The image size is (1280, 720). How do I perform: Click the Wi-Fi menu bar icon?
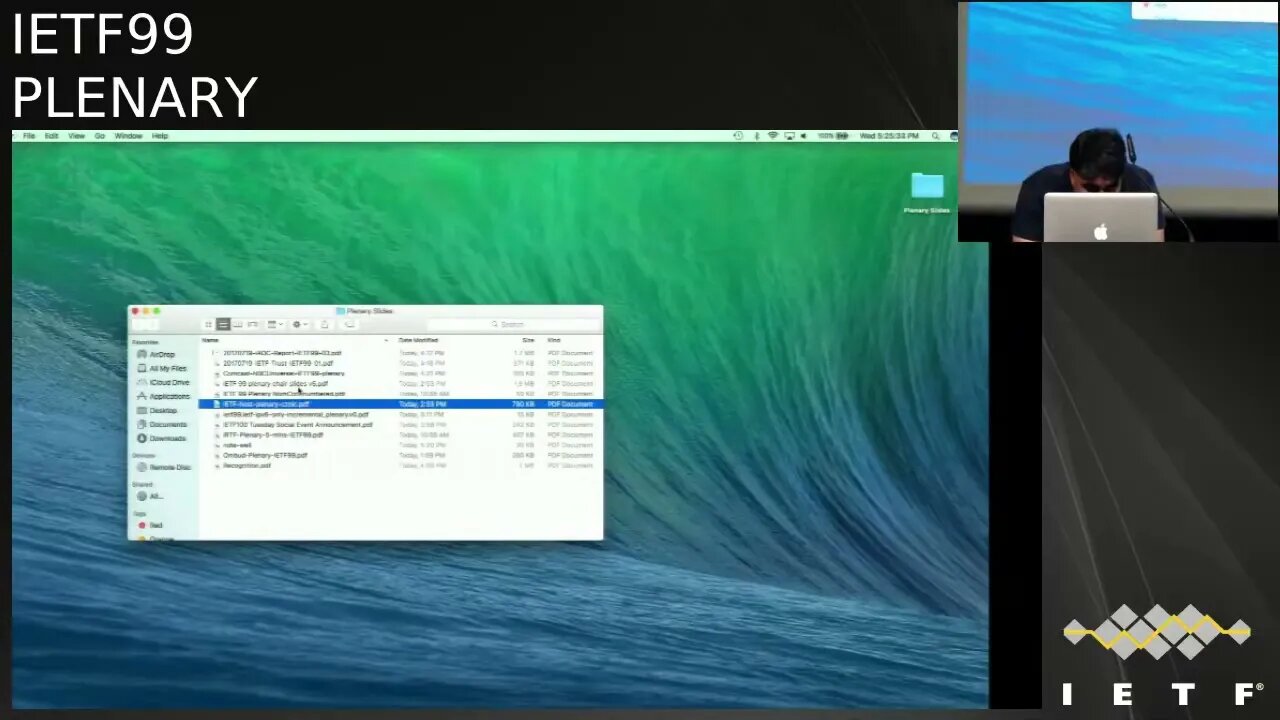772,136
